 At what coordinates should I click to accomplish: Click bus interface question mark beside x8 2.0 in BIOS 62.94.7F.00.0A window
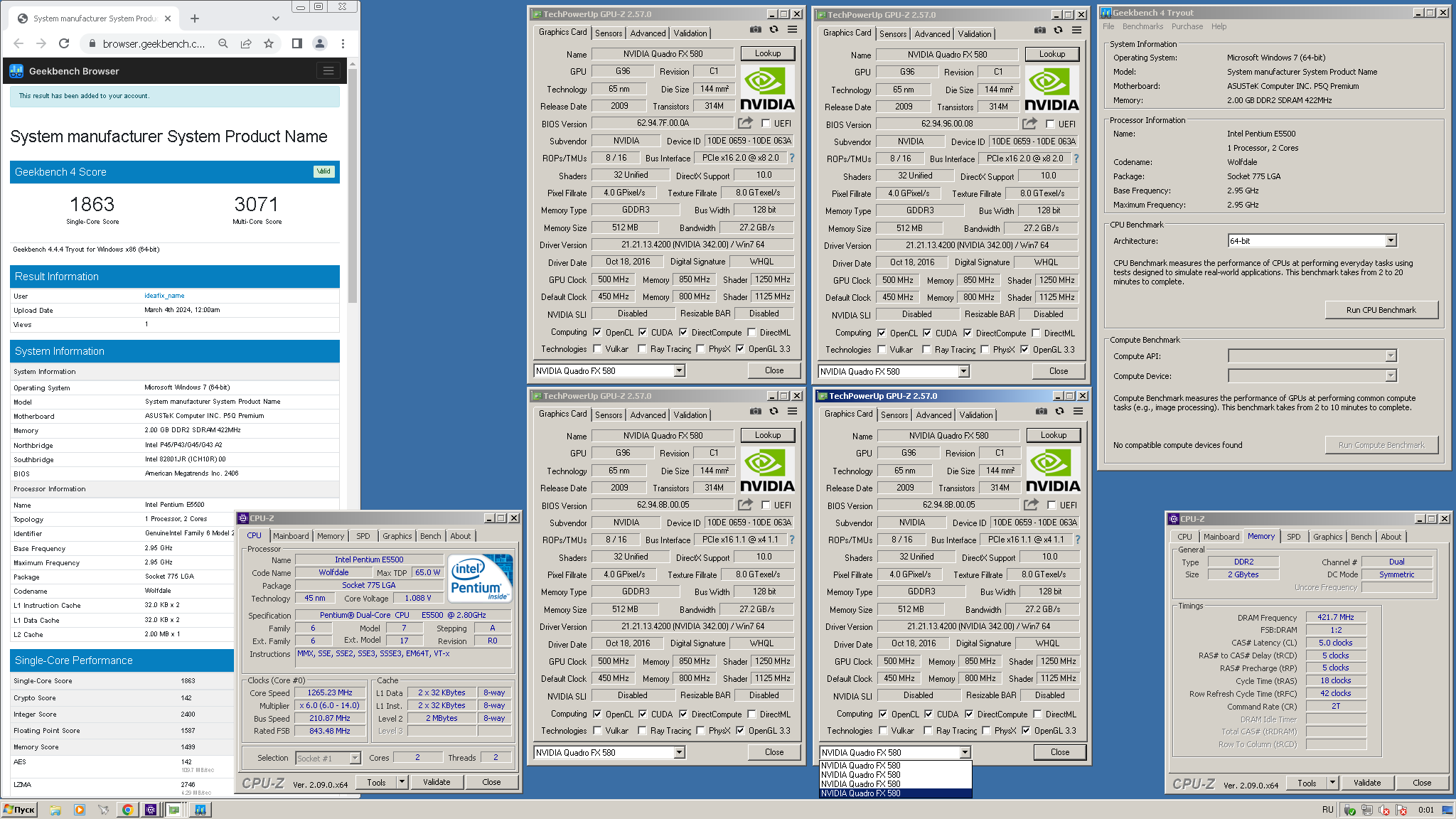click(x=792, y=158)
